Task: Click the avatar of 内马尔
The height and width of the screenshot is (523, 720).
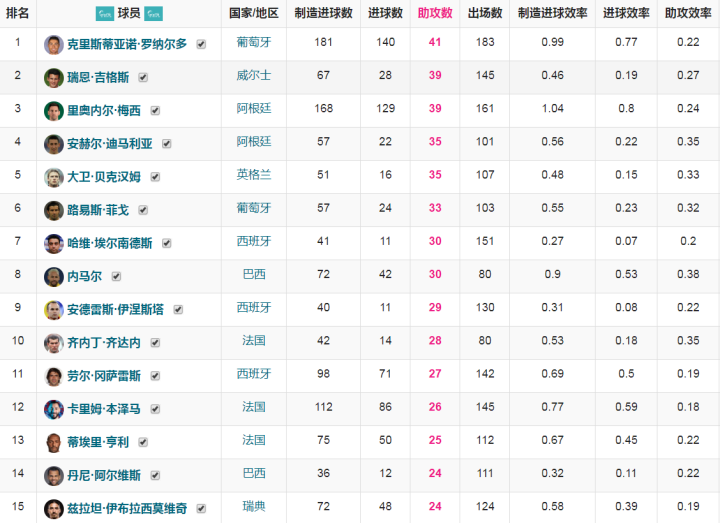Action: click(x=54, y=276)
